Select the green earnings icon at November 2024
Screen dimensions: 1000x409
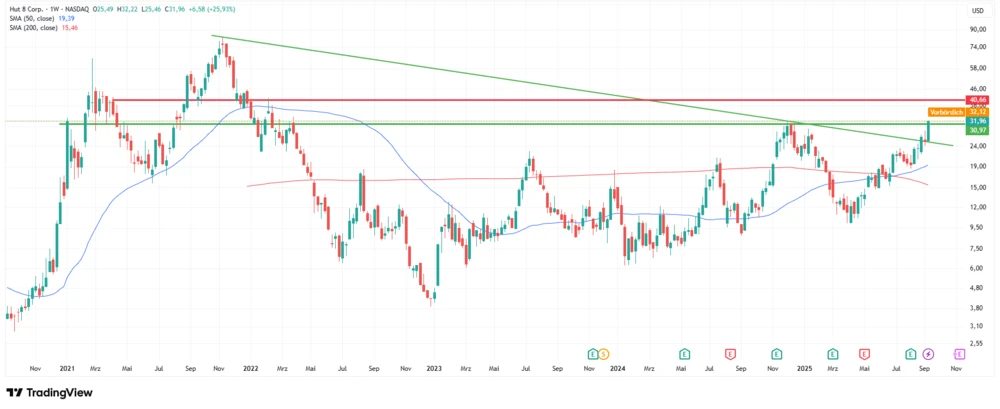(x=777, y=354)
